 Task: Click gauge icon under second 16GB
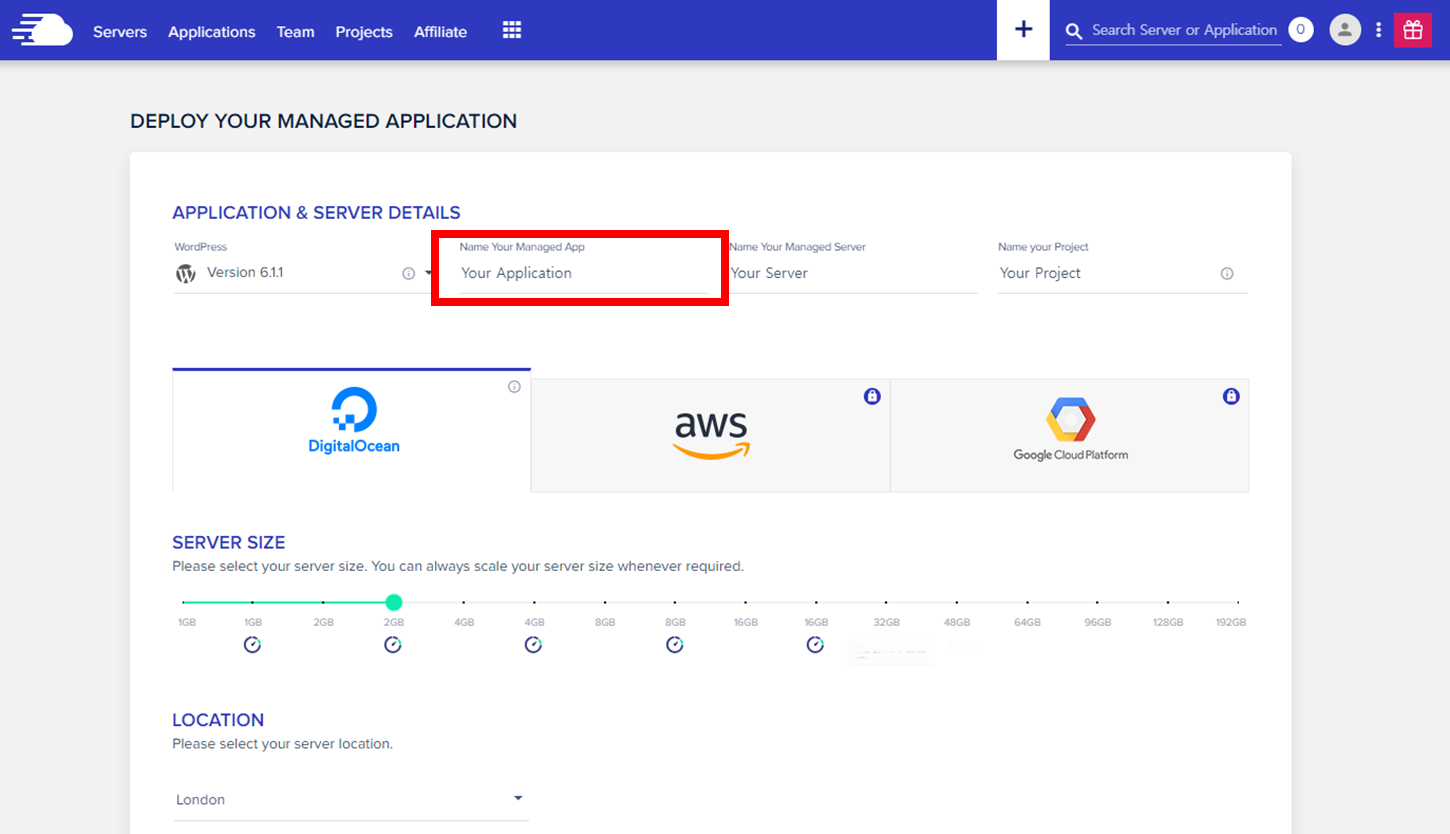815,645
